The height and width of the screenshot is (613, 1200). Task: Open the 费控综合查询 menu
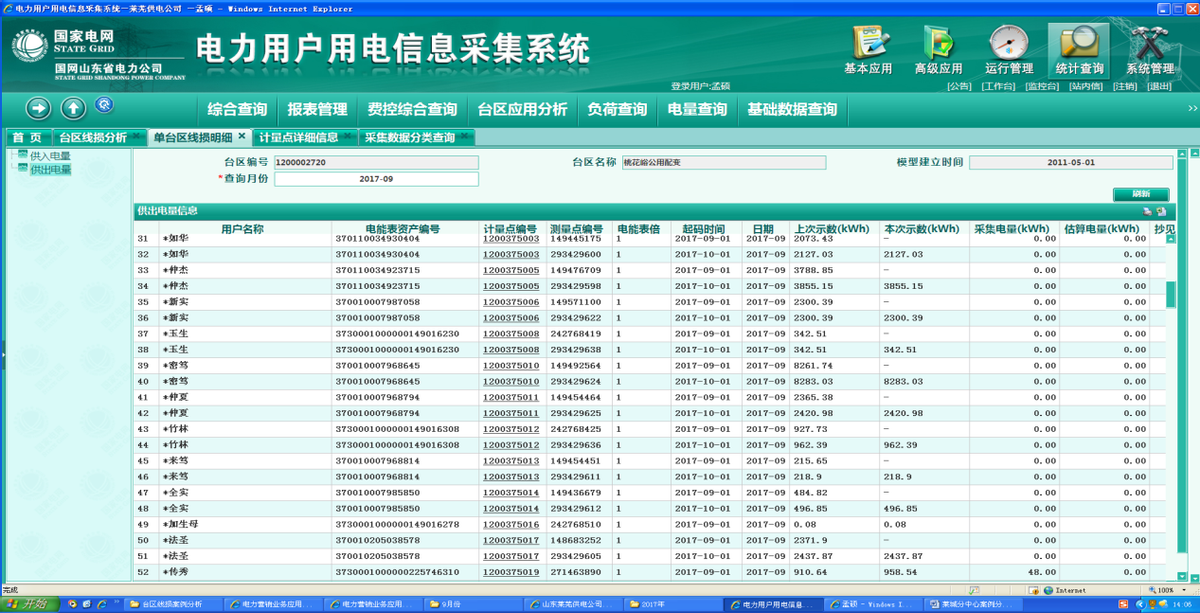tap(412, 109)
